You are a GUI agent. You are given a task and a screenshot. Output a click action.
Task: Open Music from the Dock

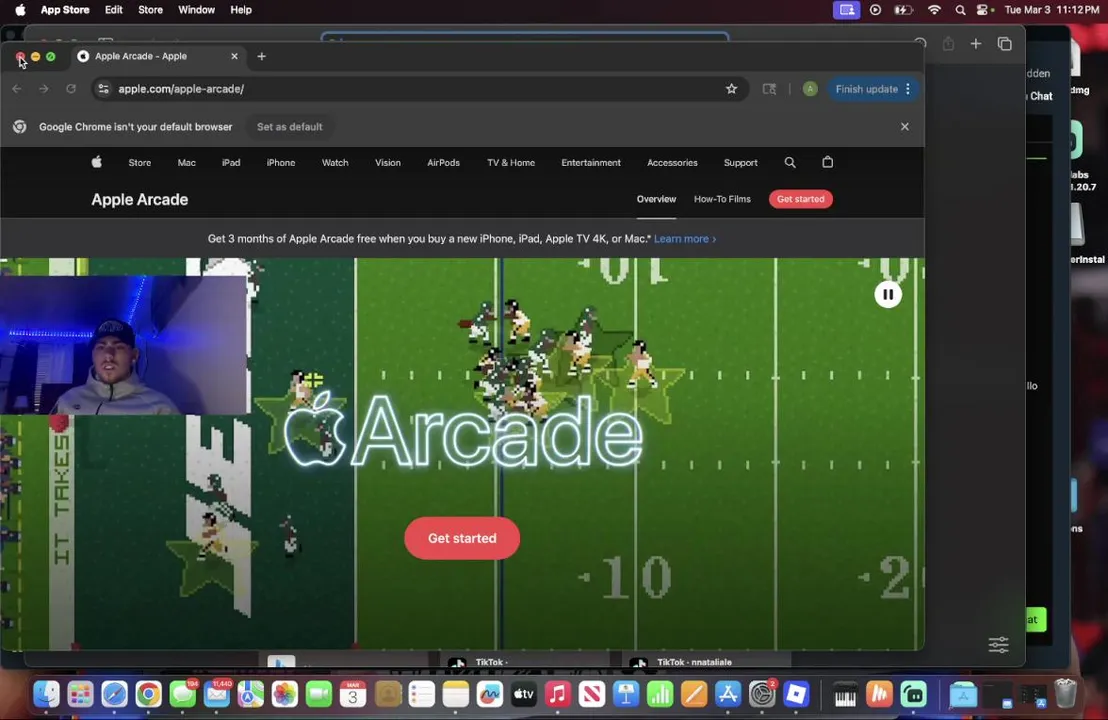[558, 695]
